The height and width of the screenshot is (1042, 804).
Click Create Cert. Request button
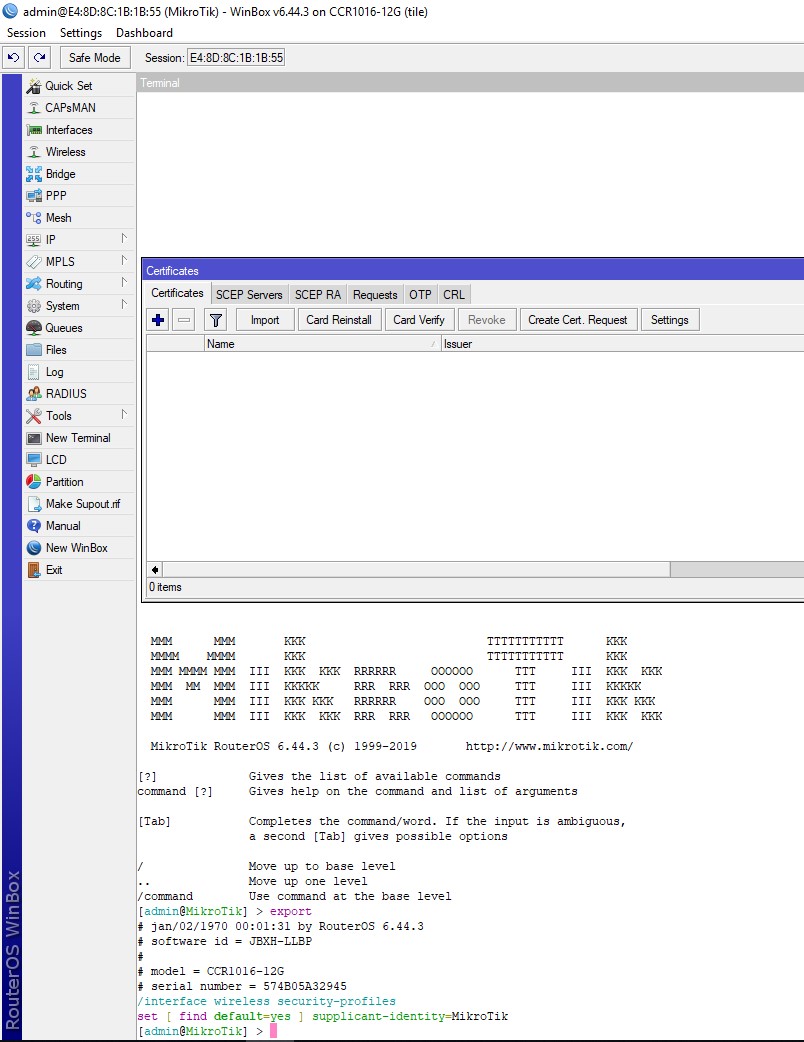pyautogui.click(x=577, y=320)
